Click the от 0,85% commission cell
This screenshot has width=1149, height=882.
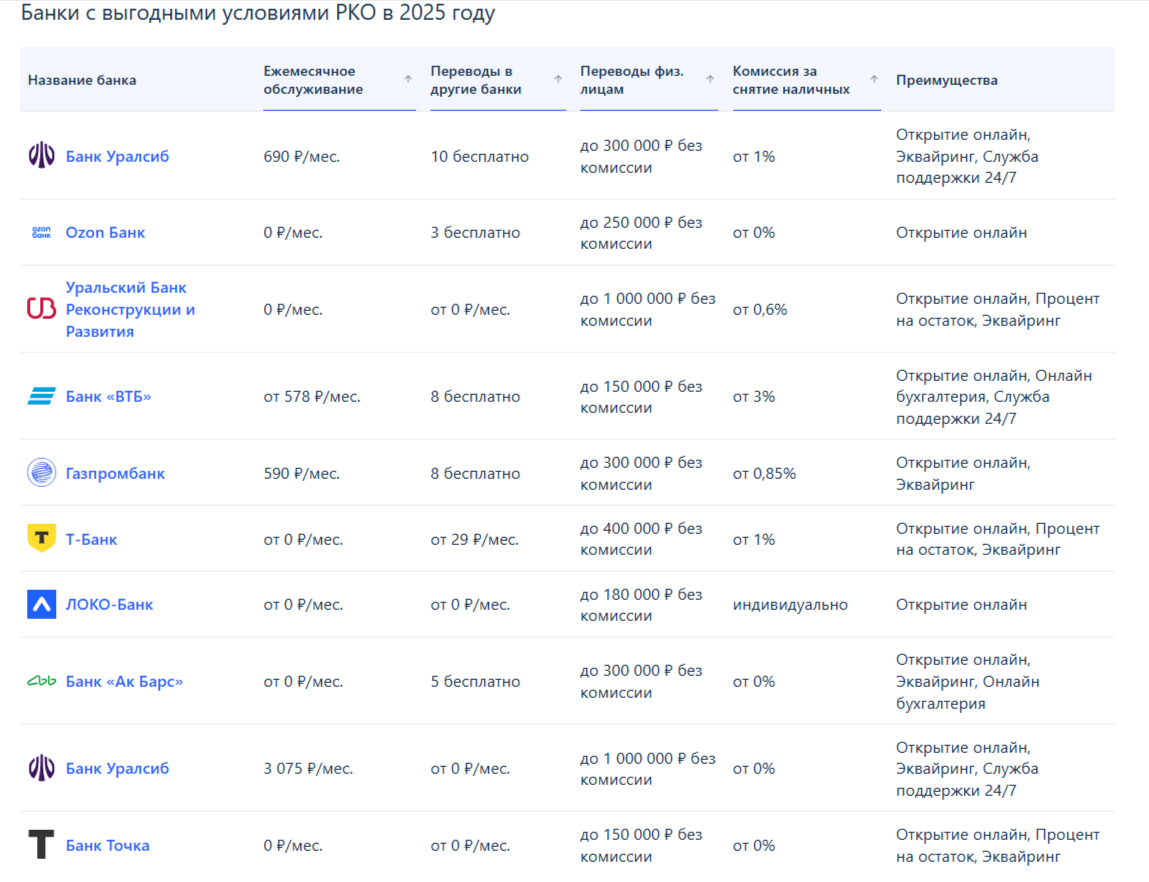point(764,473)
